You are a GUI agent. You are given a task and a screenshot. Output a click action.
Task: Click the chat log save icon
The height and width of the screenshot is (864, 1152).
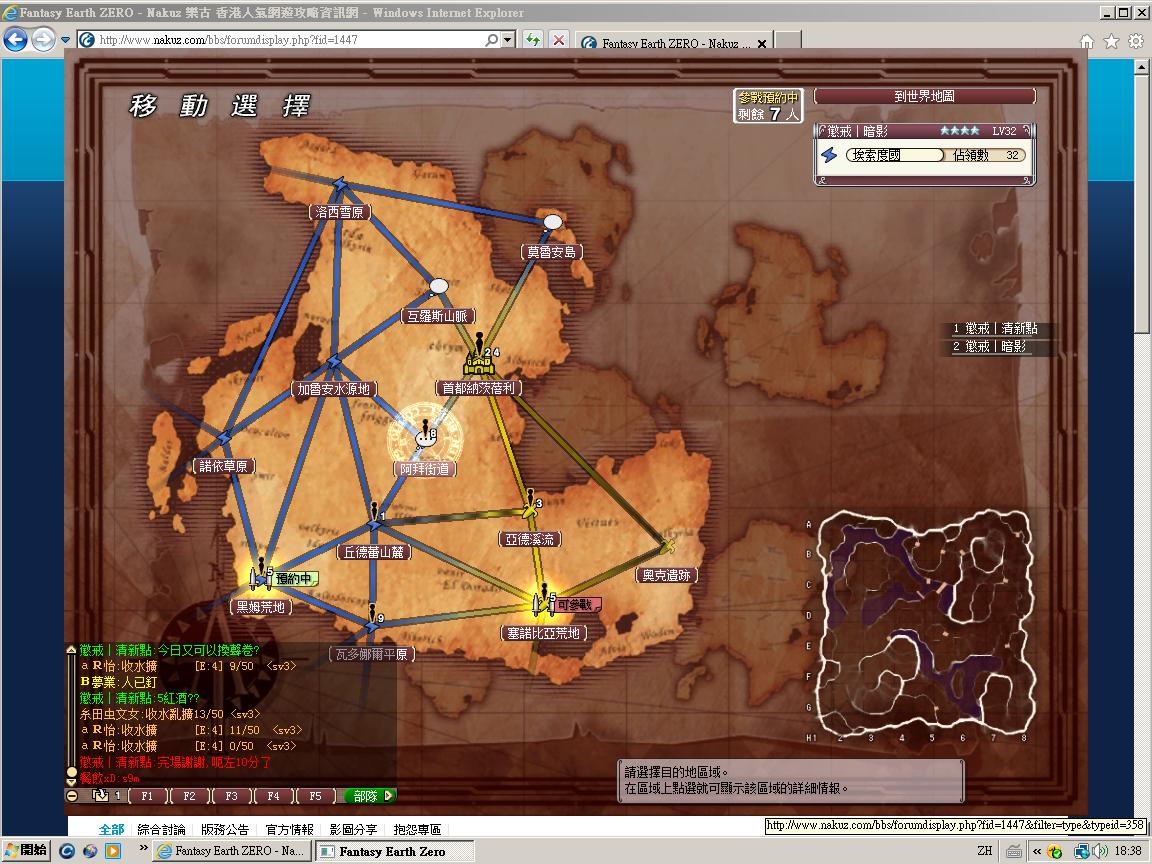pyautogui.click(x=100, y=796)
